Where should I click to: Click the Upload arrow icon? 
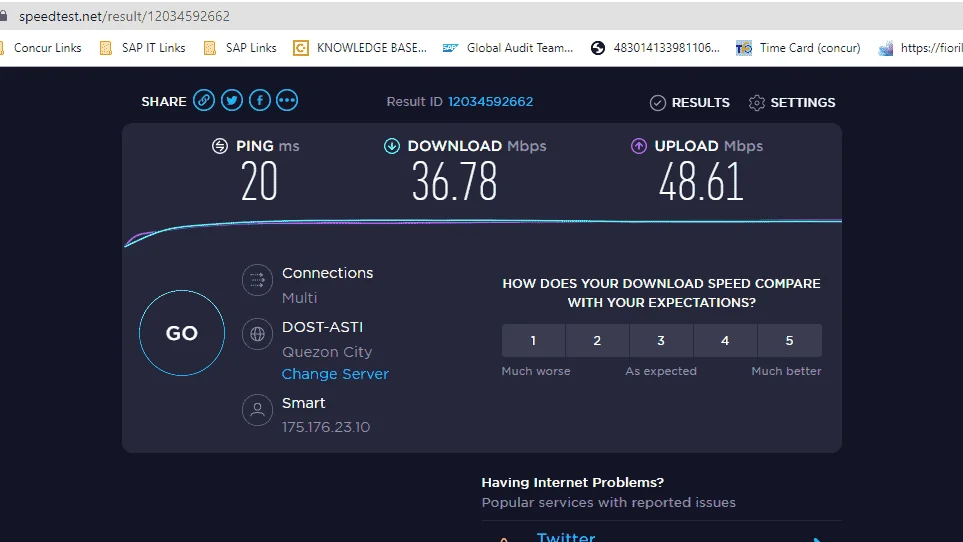[639, 146]
